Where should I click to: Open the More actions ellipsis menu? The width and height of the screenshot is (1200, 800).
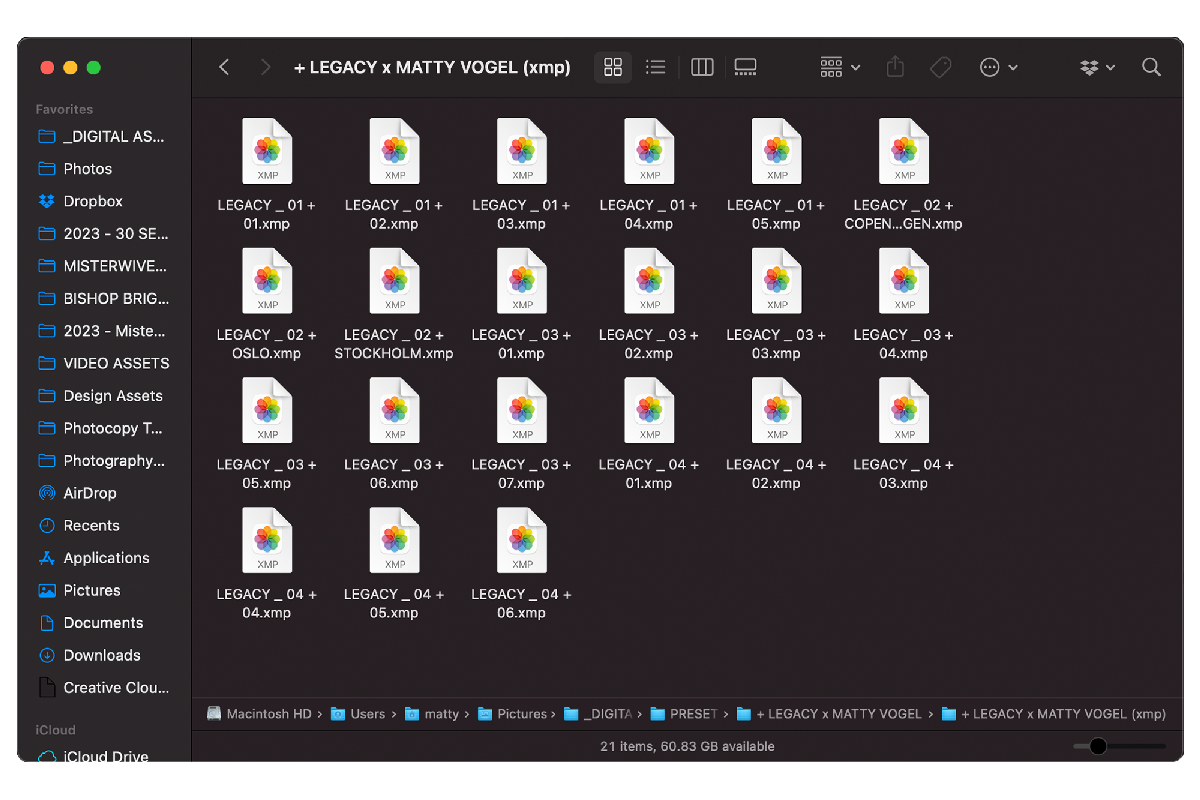(x=998, y=67)
